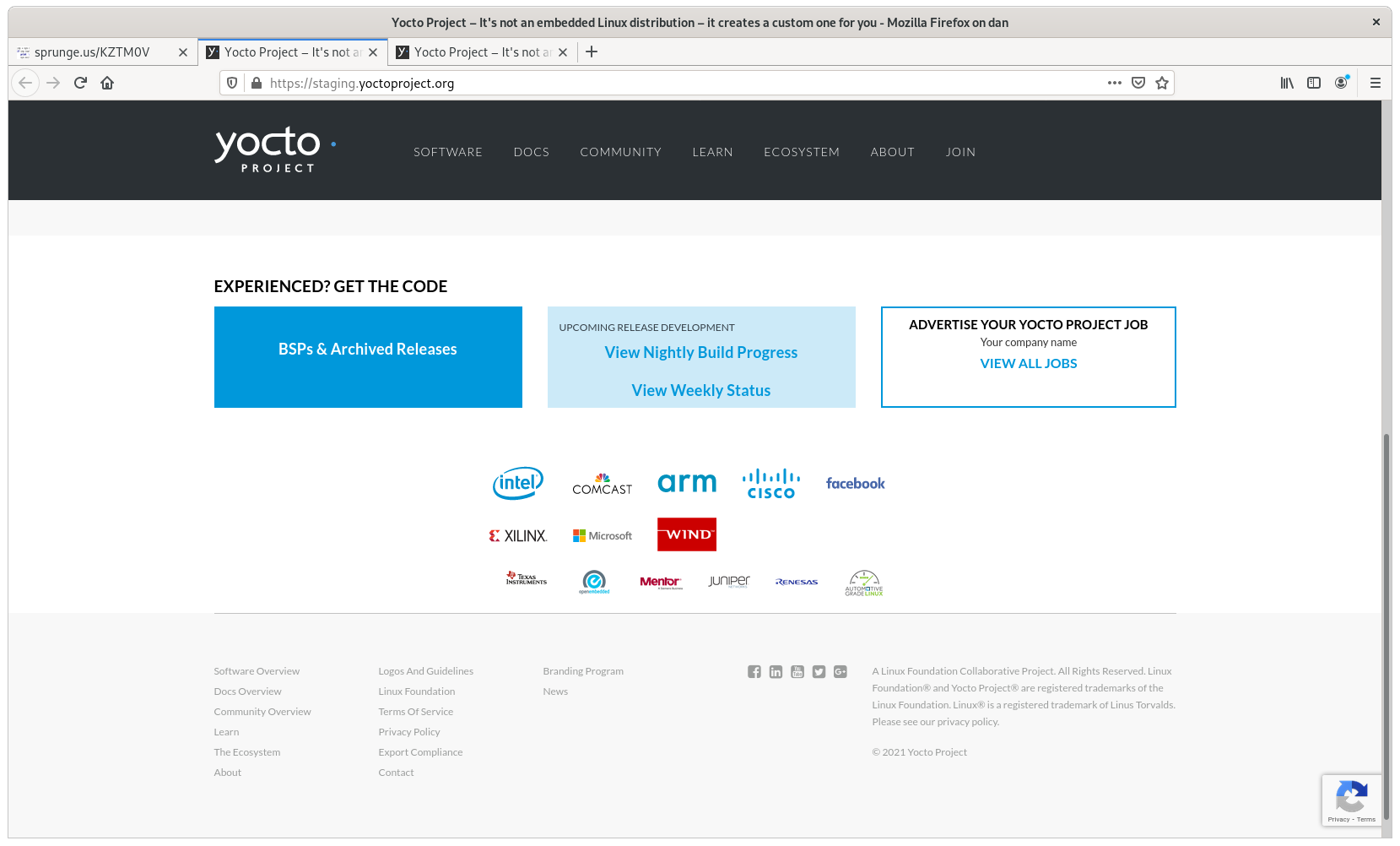
Task: Click the Intel sponsor logo
Action: click(518, 483)
